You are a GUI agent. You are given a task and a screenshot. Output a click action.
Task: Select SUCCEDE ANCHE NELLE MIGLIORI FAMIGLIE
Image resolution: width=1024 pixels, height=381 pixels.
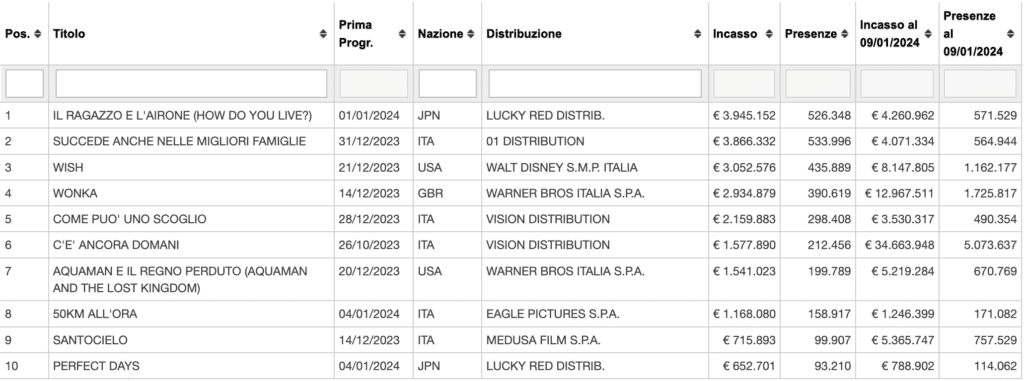[x=180, y=141]
